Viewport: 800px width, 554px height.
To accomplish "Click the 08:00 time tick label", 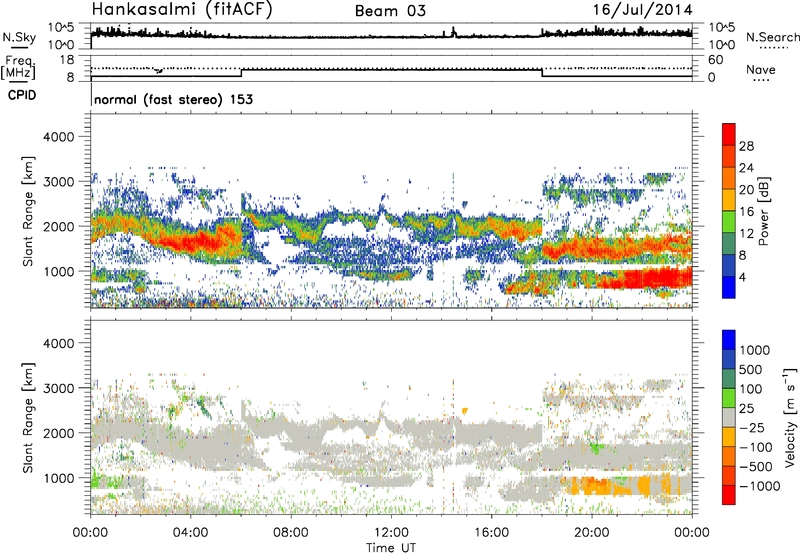I will point(291,533).
